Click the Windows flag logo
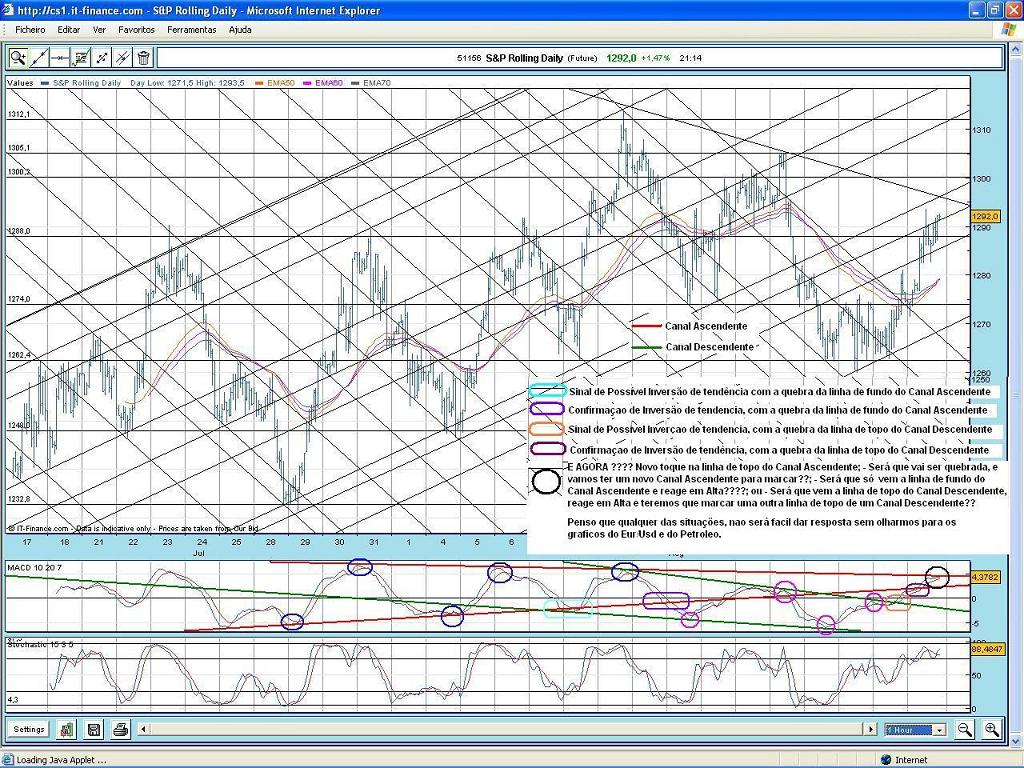 click(1008, 29)
